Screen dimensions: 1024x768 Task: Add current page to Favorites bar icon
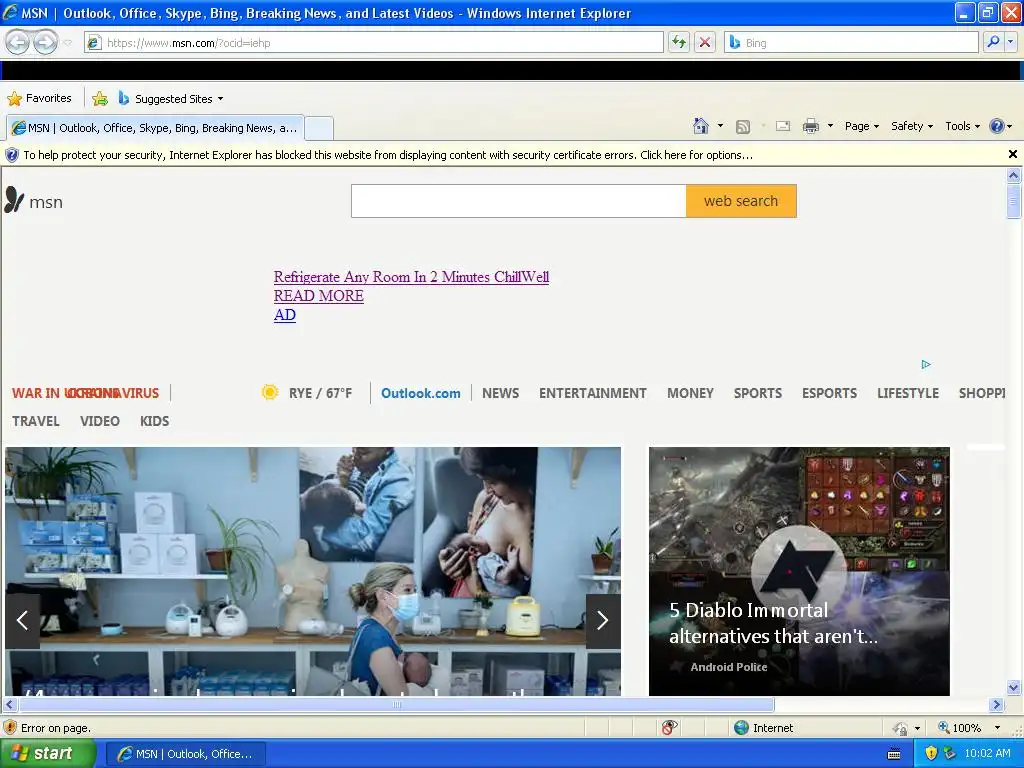pos(100,99)
